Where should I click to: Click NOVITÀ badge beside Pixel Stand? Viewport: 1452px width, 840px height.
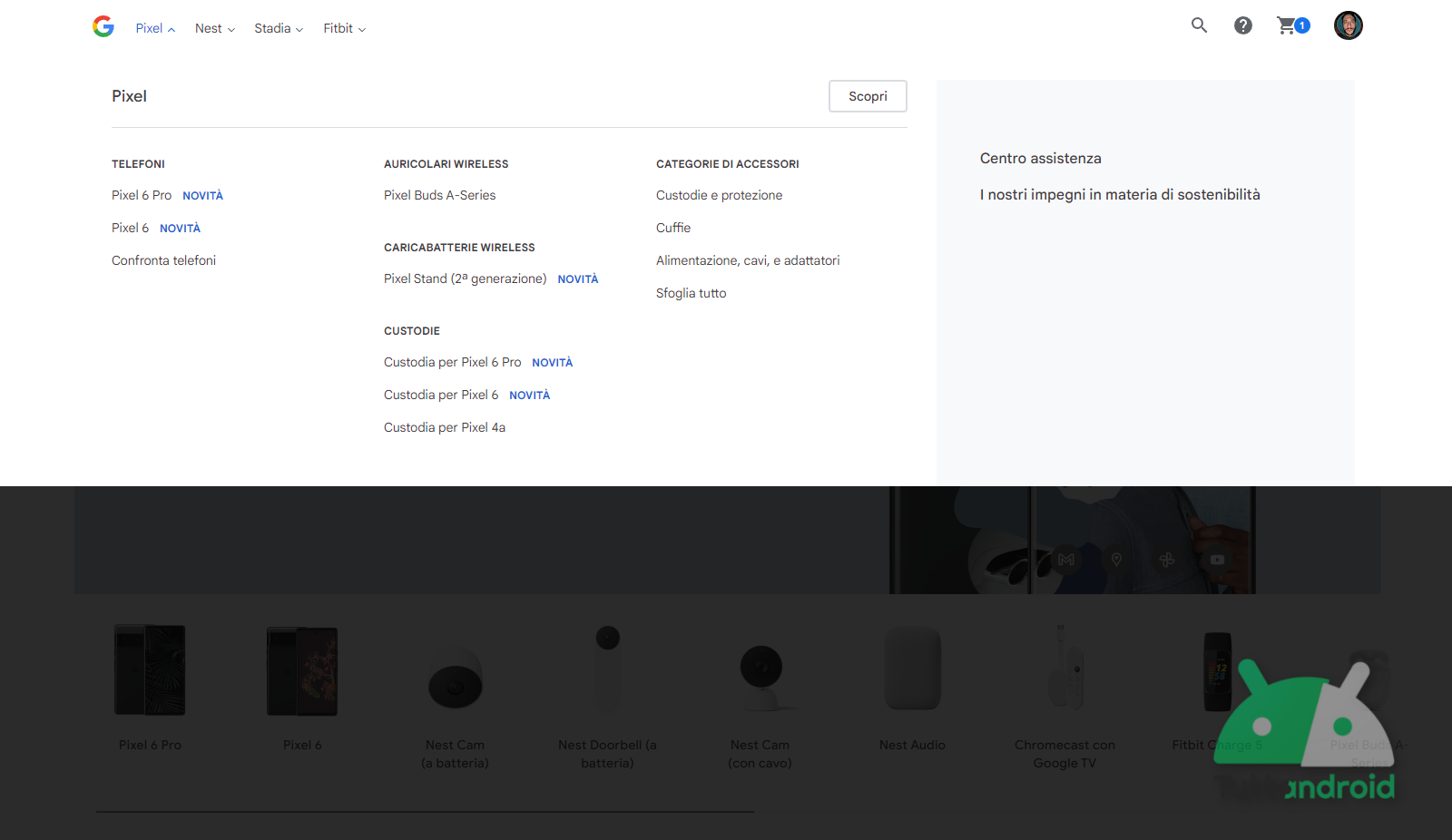[577, 279]
